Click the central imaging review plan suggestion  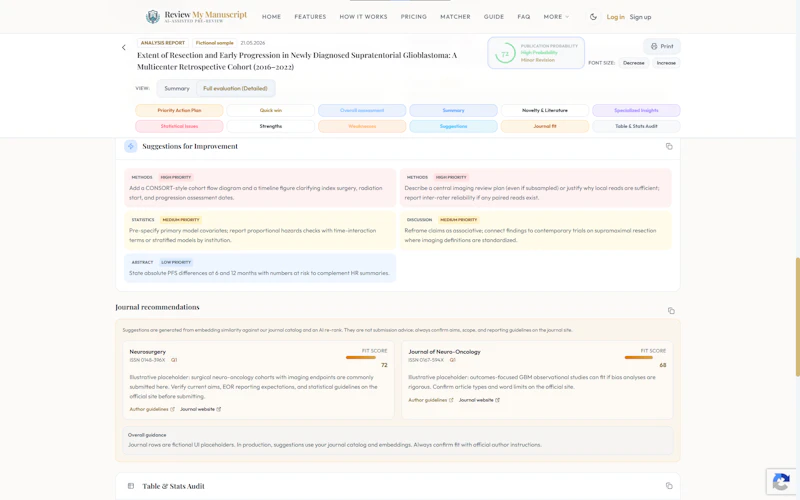tap(536, 188)
